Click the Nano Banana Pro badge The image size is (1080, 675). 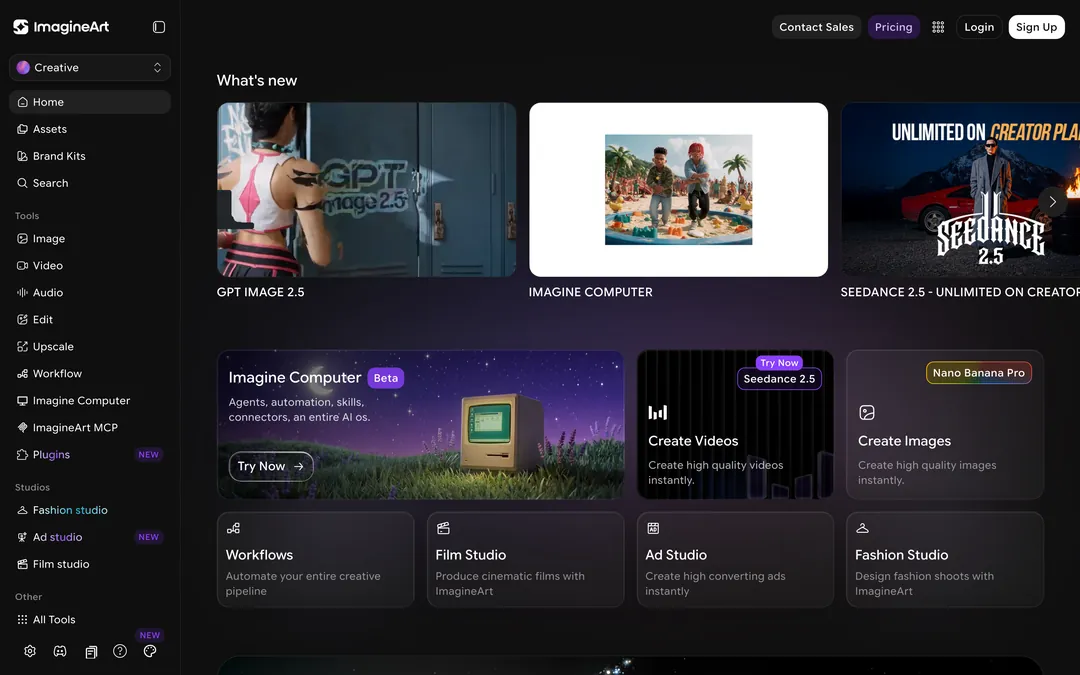pos(978,373)
